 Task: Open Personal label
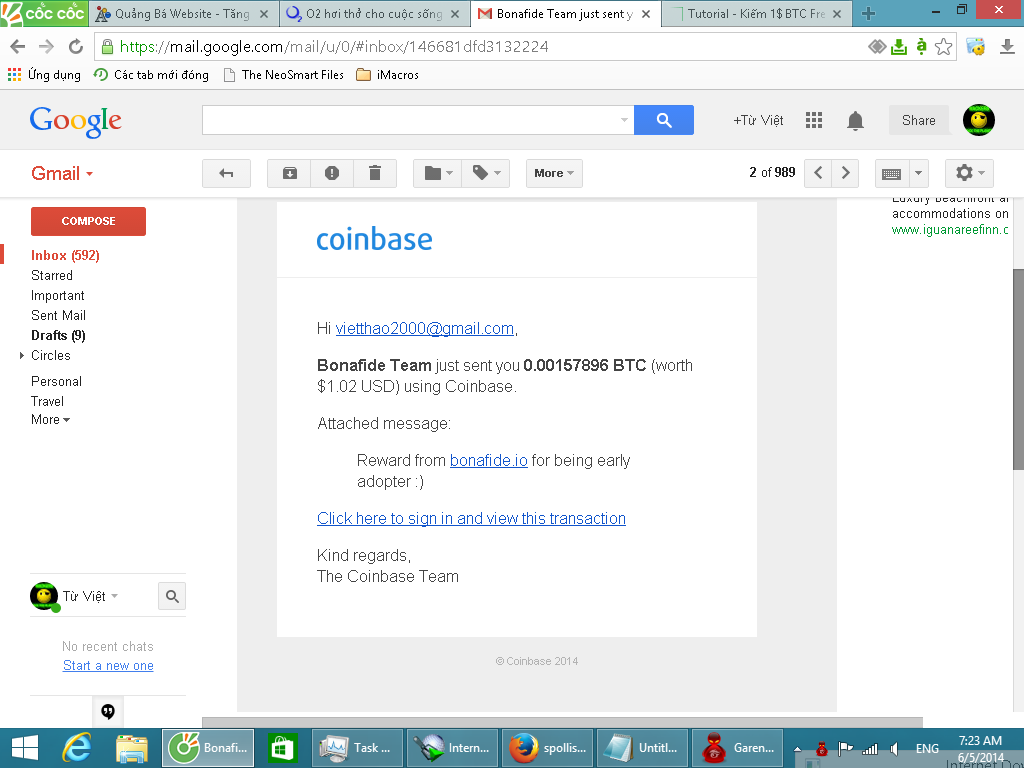tap(56, 381)
